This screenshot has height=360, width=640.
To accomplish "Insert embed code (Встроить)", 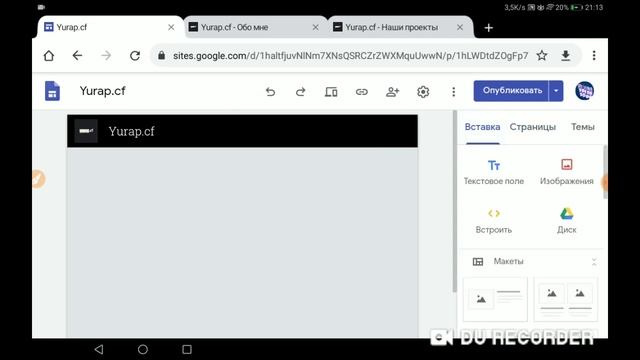I will coord(493,221).
